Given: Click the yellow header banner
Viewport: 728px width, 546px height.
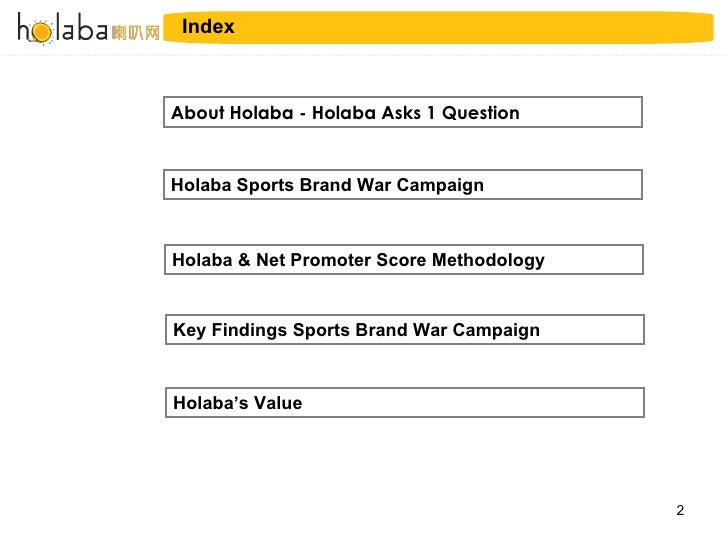Looking at the screenshot, I should 438,27.
